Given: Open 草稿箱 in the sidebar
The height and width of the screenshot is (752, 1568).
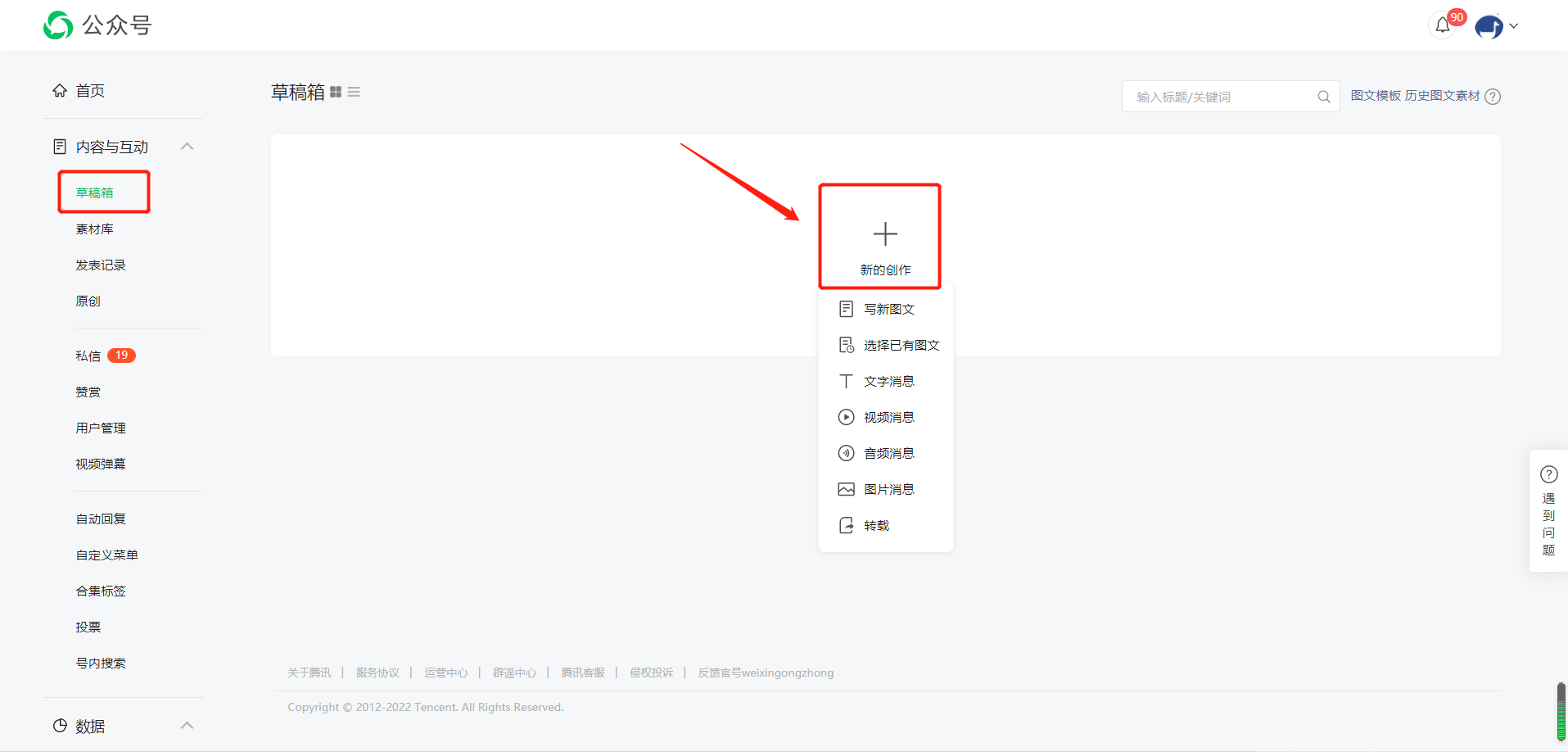Looking at the screenshot, I should point(95,193).
